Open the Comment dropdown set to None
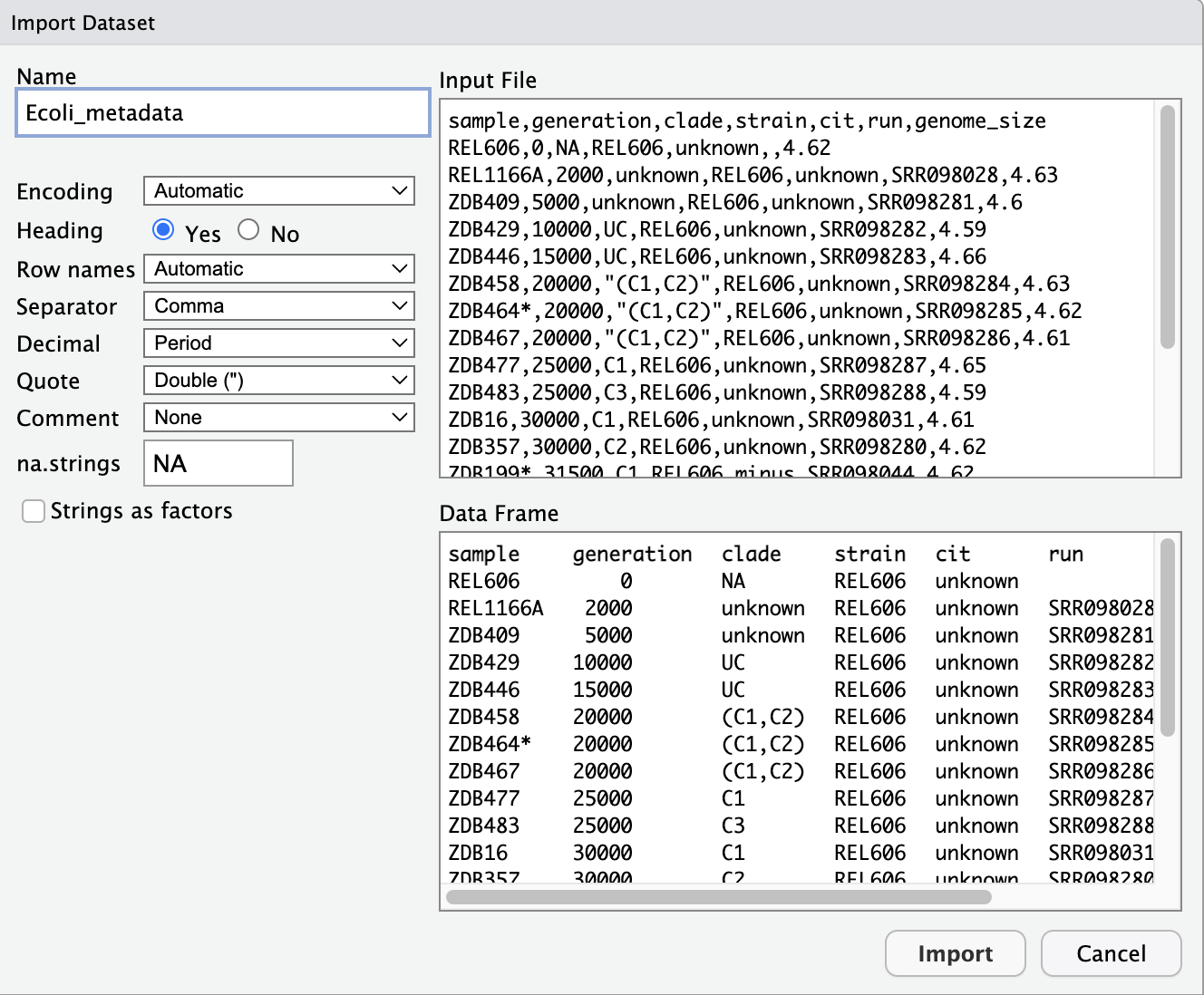The height and width of the screenshot is (995, 1204). [278, 418]
